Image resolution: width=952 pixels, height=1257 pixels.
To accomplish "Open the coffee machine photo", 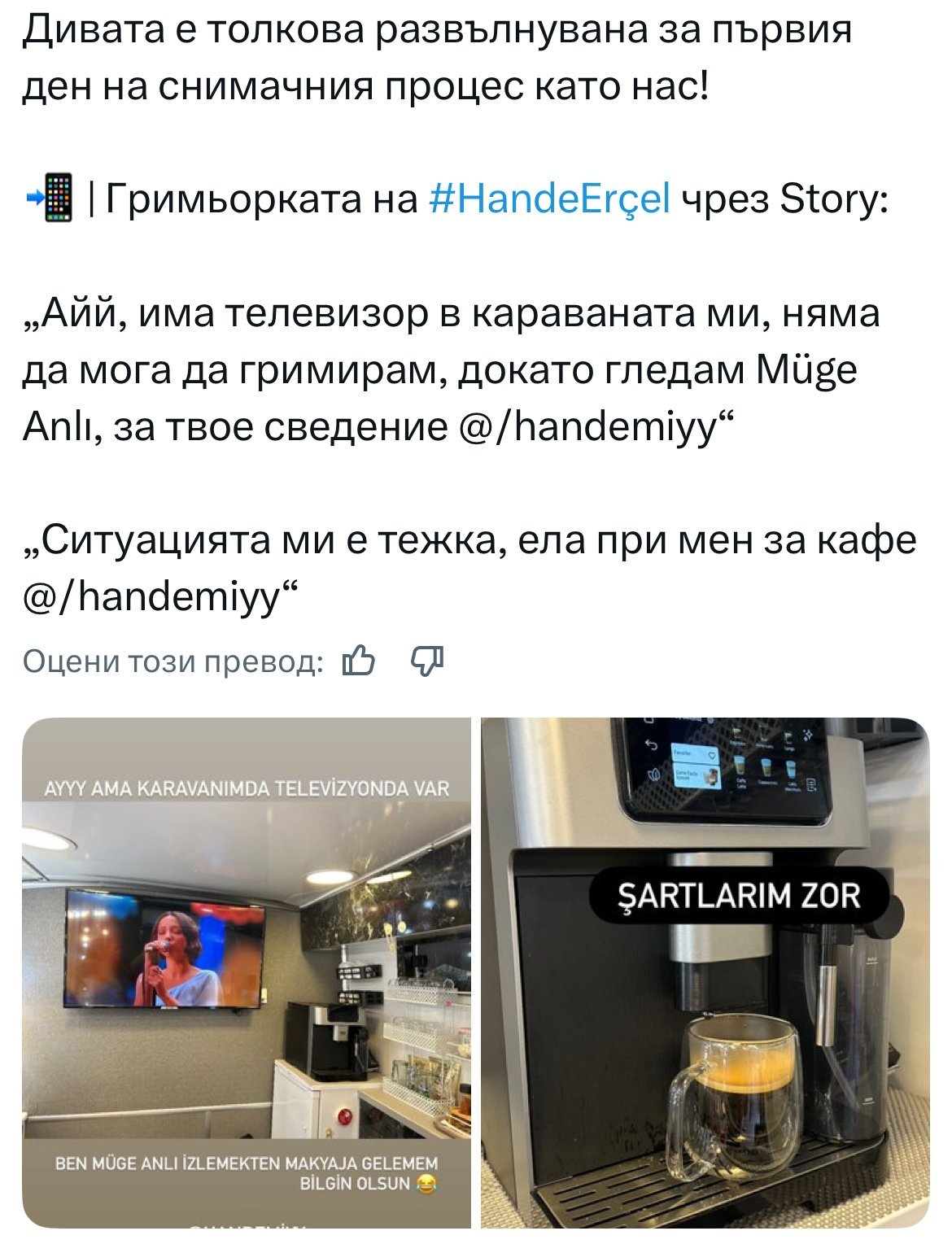I will pos(705,972).
